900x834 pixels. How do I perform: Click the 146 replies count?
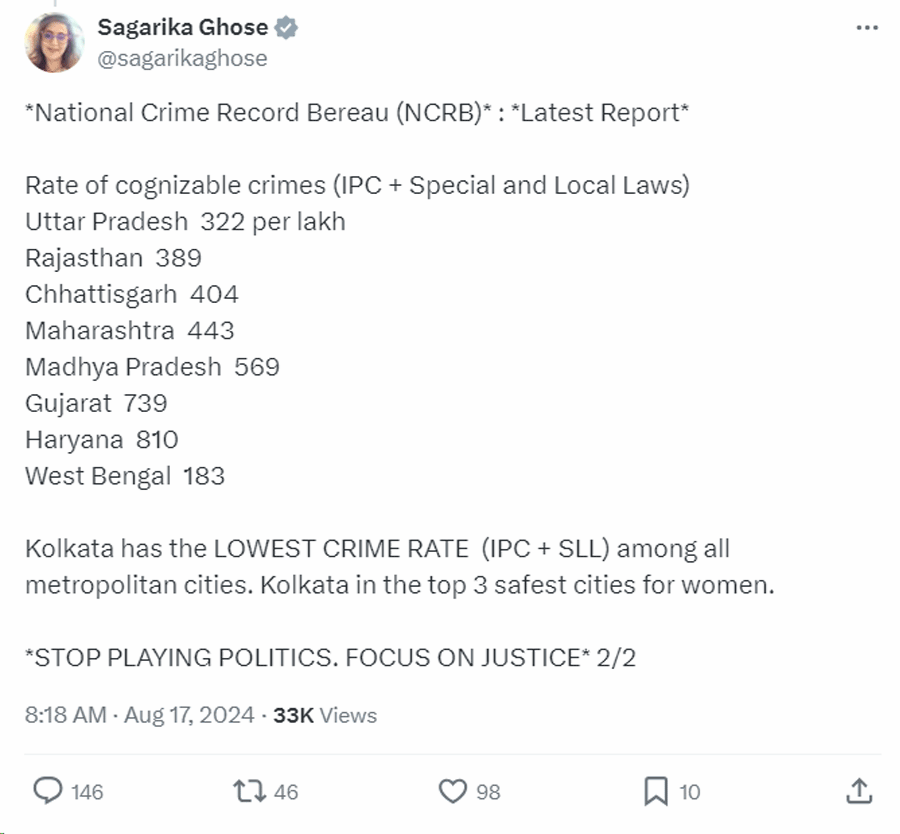pyautogui.click(x=88, y=792)
